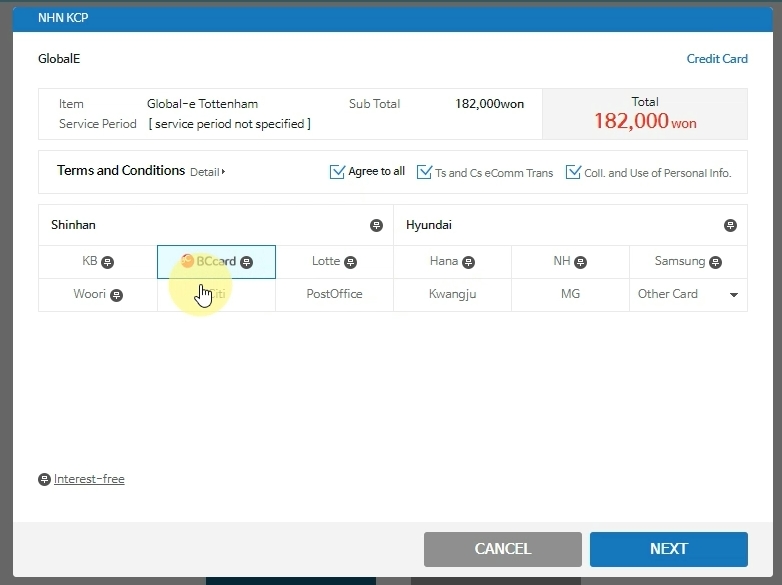Click the interest-free icon beside KB
This screenshot has width=782, height=585.
coord(107,262)
